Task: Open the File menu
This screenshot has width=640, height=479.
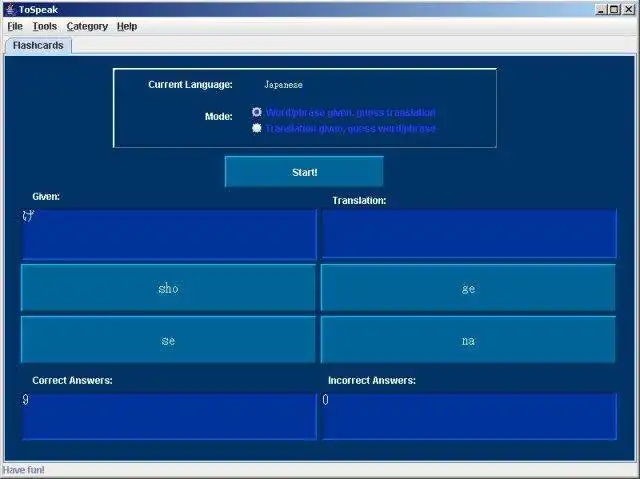Action: point(15,27)
